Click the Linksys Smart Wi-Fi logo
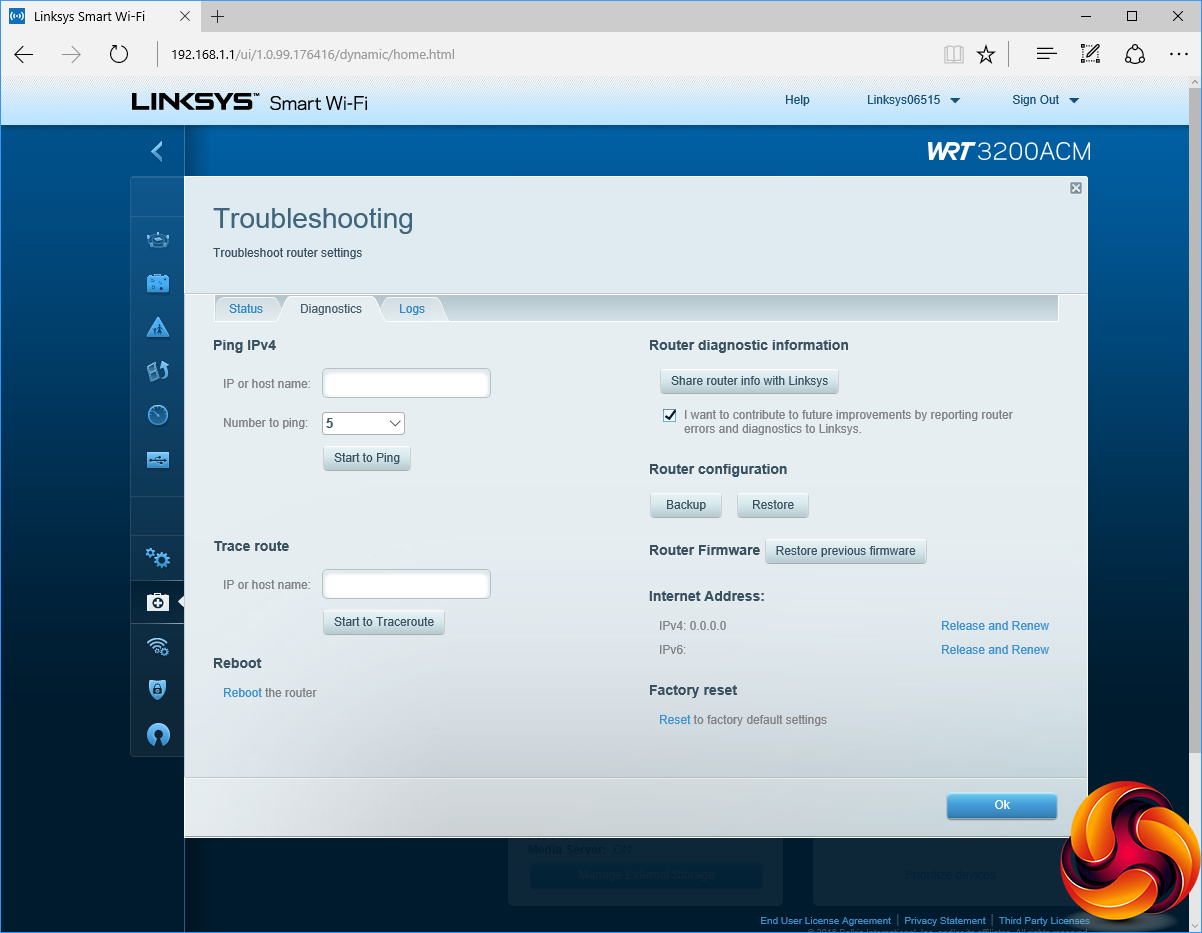 [250, 101]
